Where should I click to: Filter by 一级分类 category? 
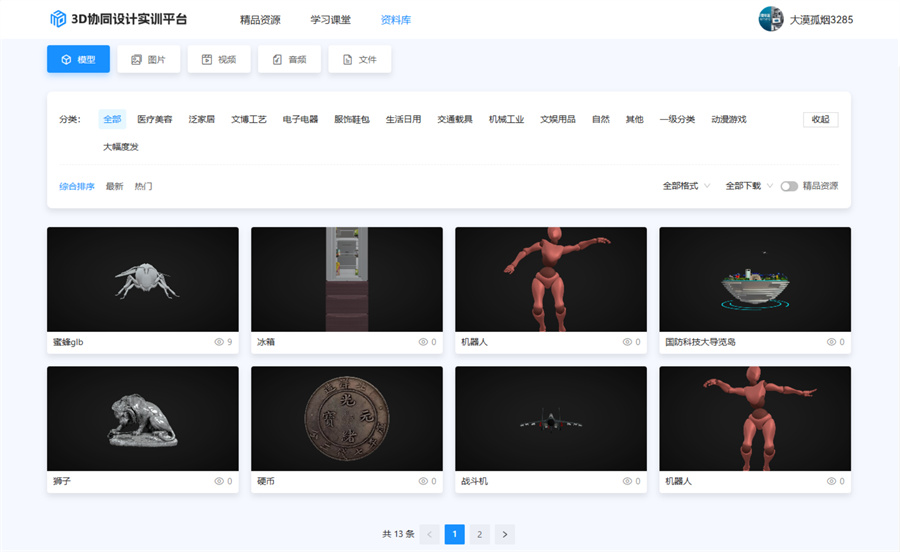(677, 119)
